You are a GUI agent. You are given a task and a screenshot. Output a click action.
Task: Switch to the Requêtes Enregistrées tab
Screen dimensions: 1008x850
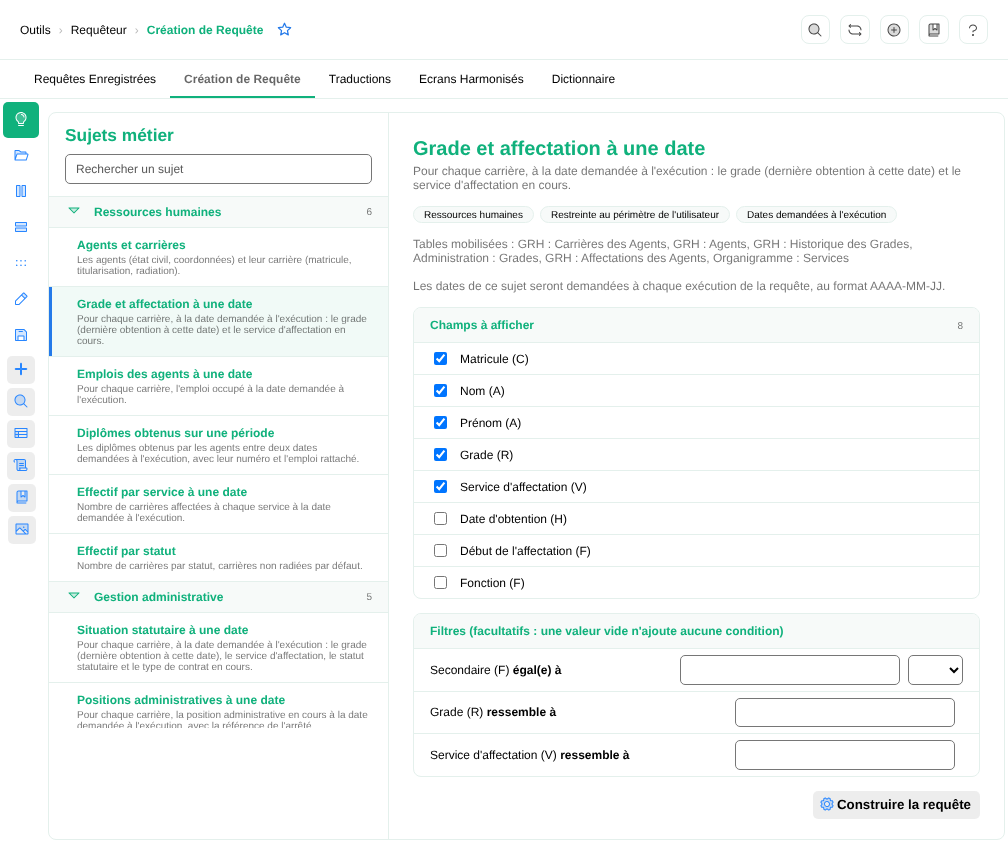(x=94, y=79)
